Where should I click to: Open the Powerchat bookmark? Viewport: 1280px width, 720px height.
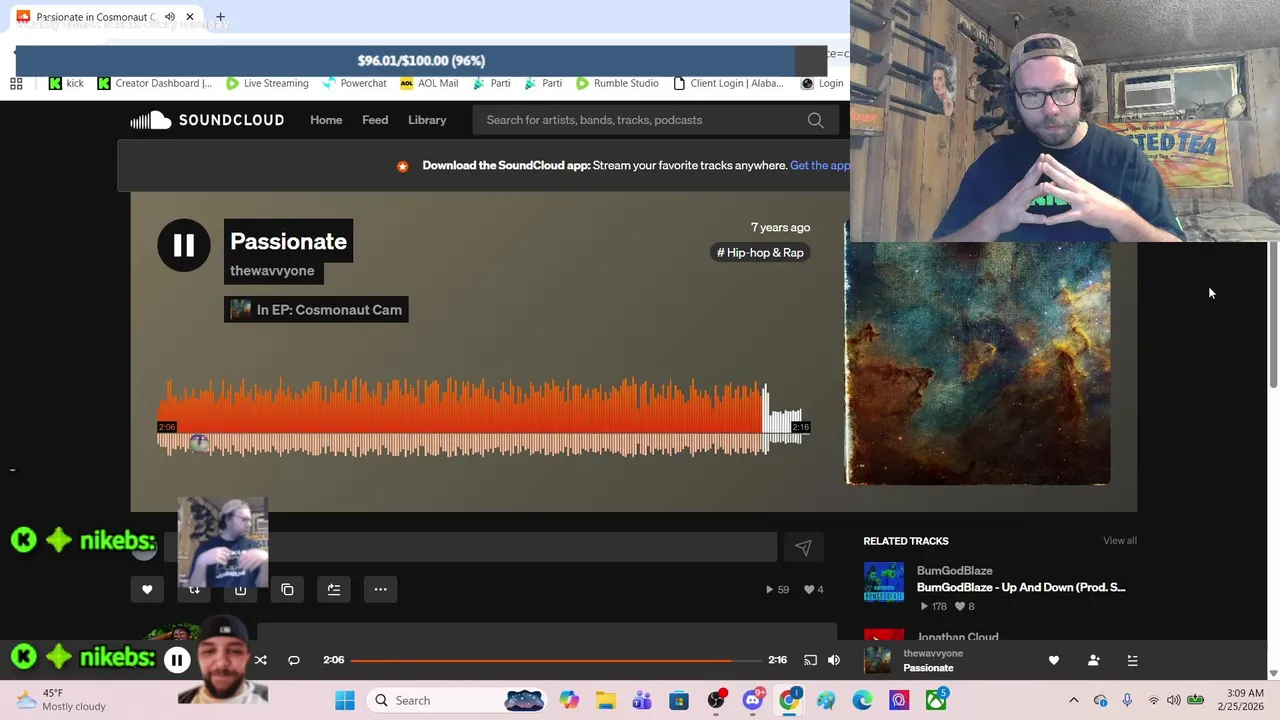pyautogui.click(x=354, y=83)
